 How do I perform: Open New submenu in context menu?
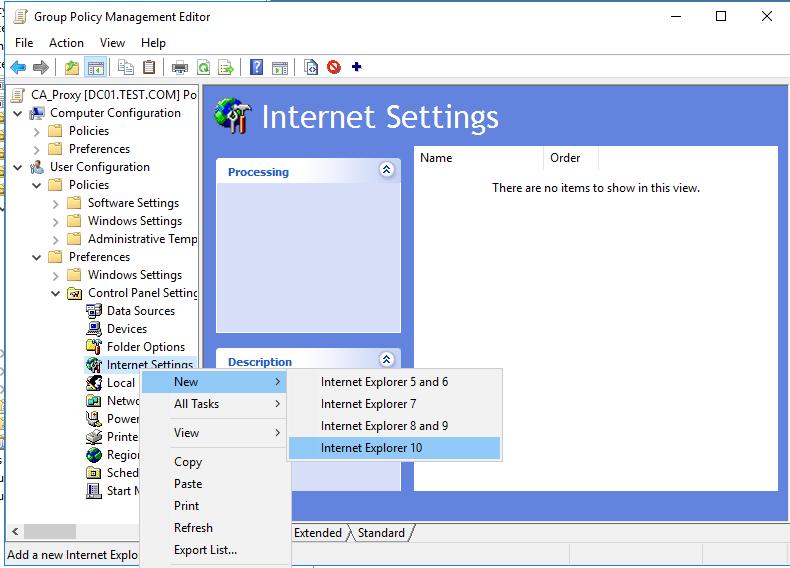coord(214,382)
